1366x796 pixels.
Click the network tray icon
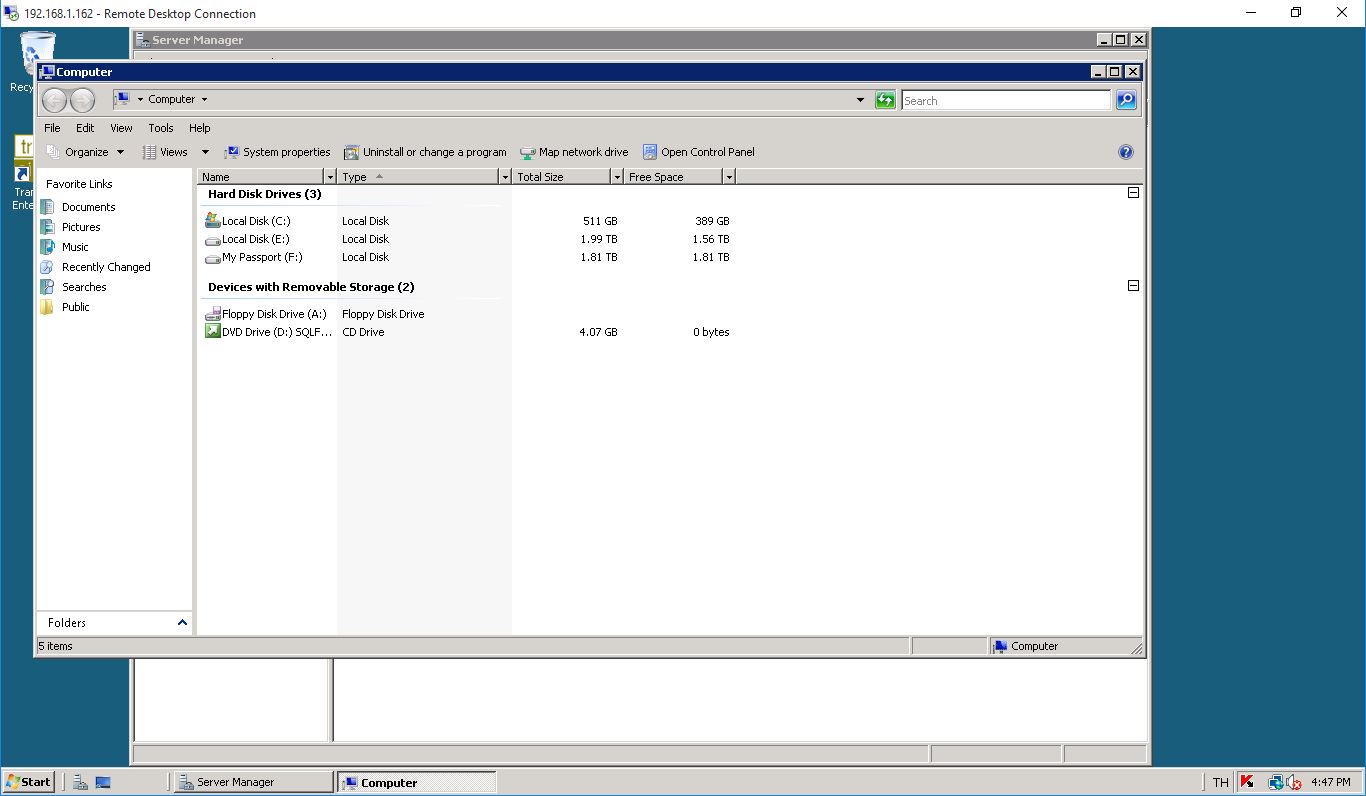(1276, 782)
